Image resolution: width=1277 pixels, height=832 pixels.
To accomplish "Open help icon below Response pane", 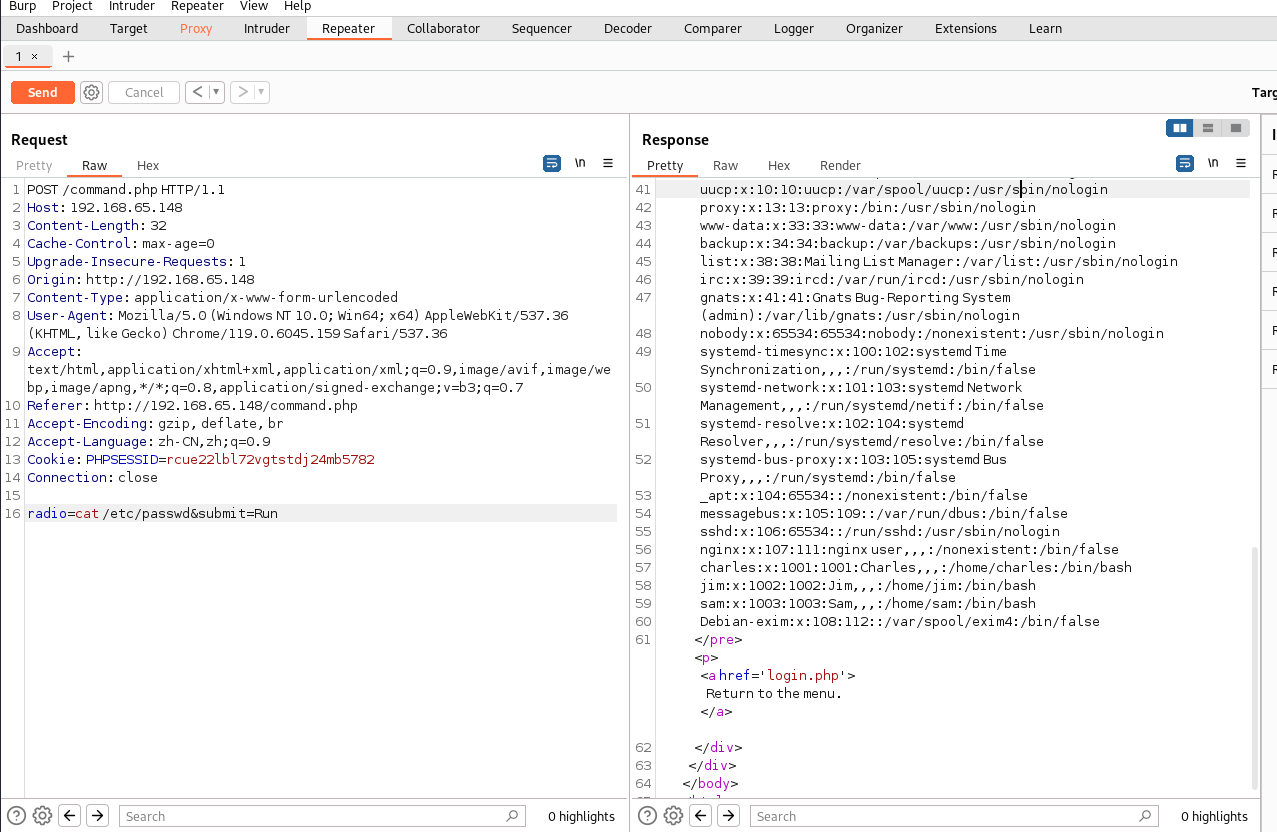I will click(648, 816).
